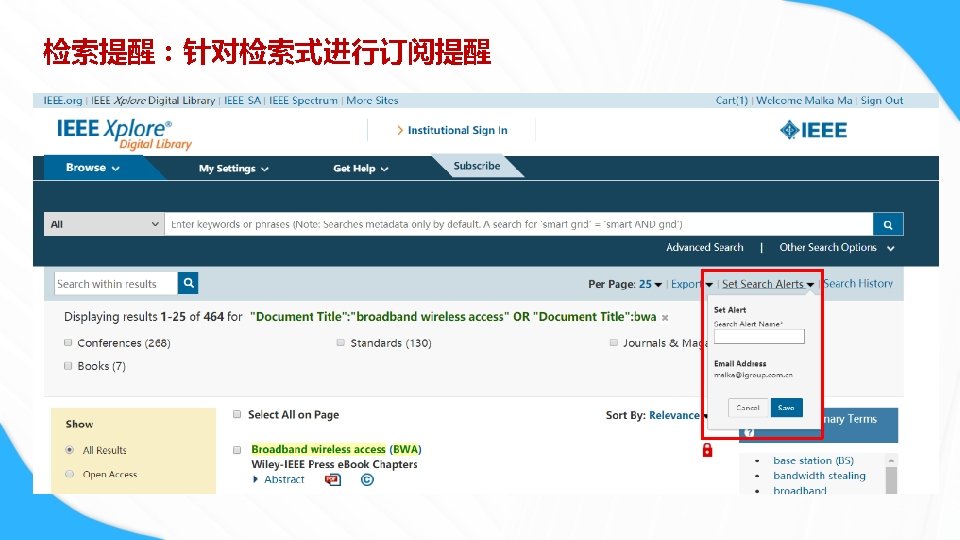The width and height of the screenshot is (960, 540).
Task: Remove the search query with the x icon
Action: pyautogui.click(x=665, y=318)
